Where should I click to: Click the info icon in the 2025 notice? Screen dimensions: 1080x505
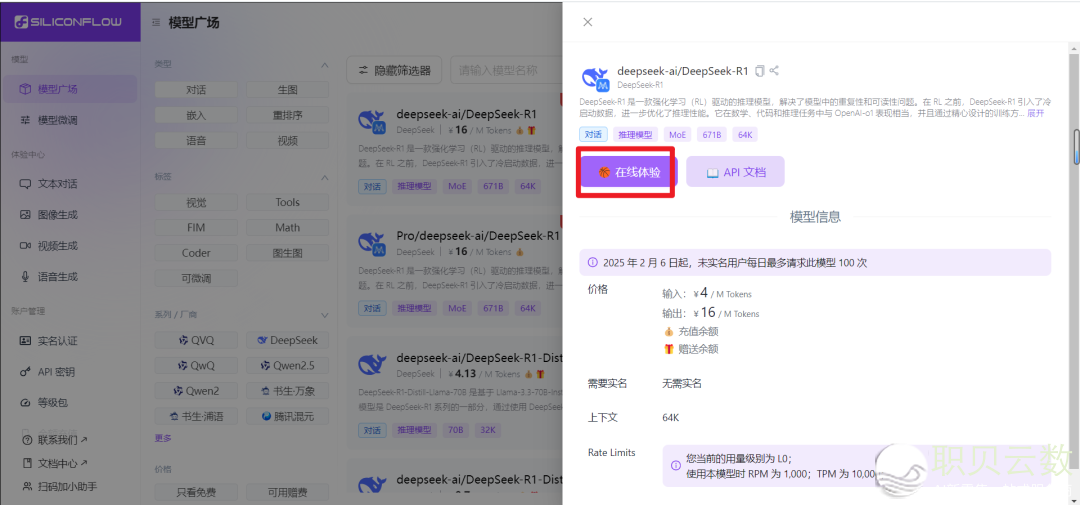coord(592,262)
